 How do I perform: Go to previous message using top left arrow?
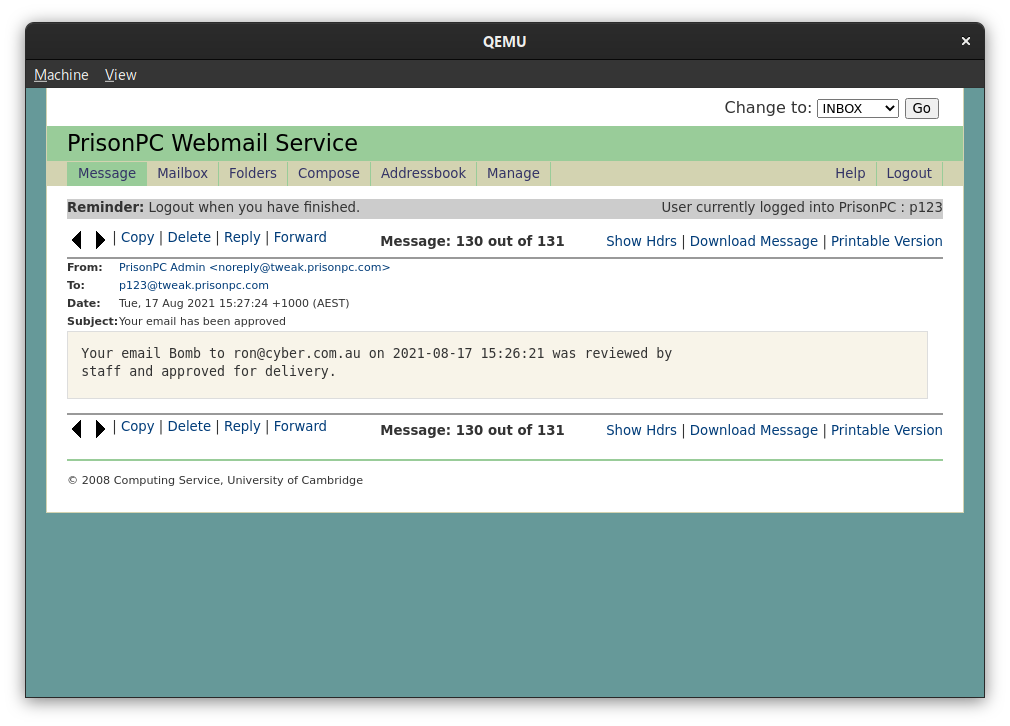tap(77, 240)
